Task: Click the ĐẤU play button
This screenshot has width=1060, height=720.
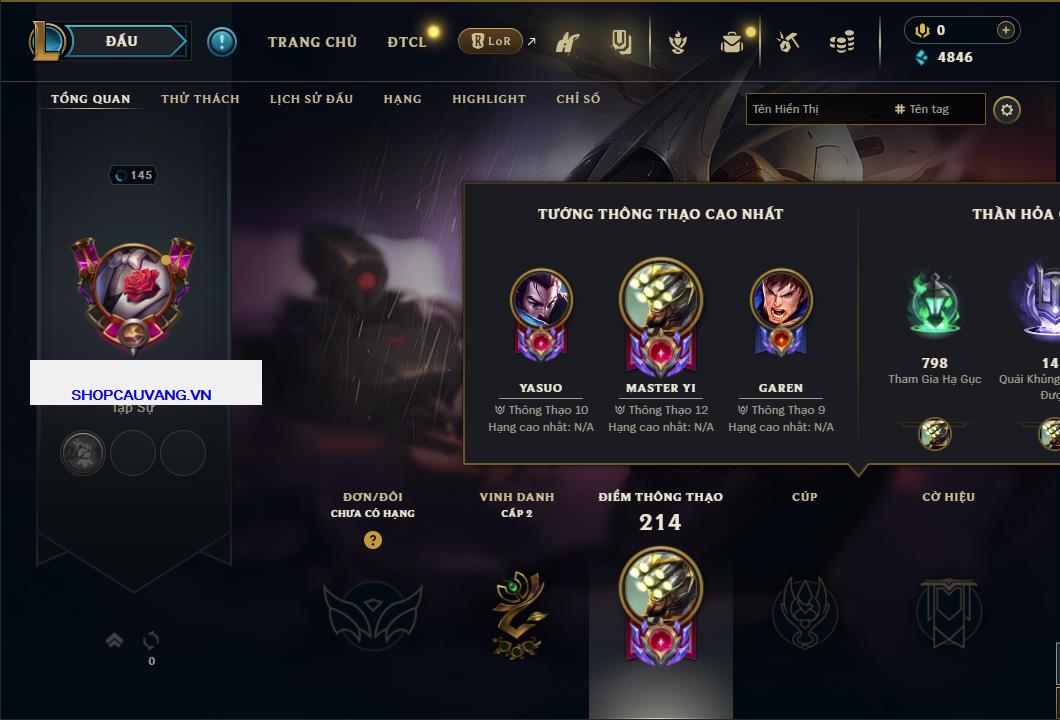Action: [122, 41]
